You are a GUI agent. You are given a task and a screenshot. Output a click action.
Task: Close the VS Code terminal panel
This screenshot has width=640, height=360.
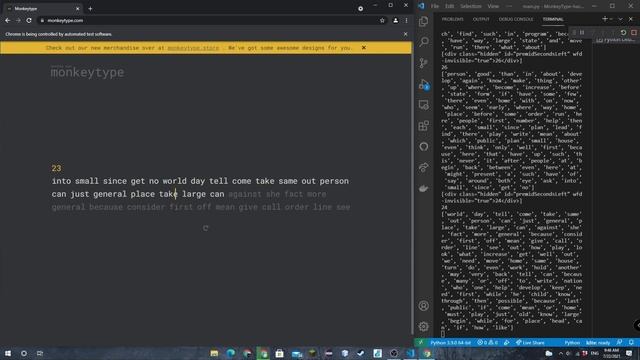point(631,19)
